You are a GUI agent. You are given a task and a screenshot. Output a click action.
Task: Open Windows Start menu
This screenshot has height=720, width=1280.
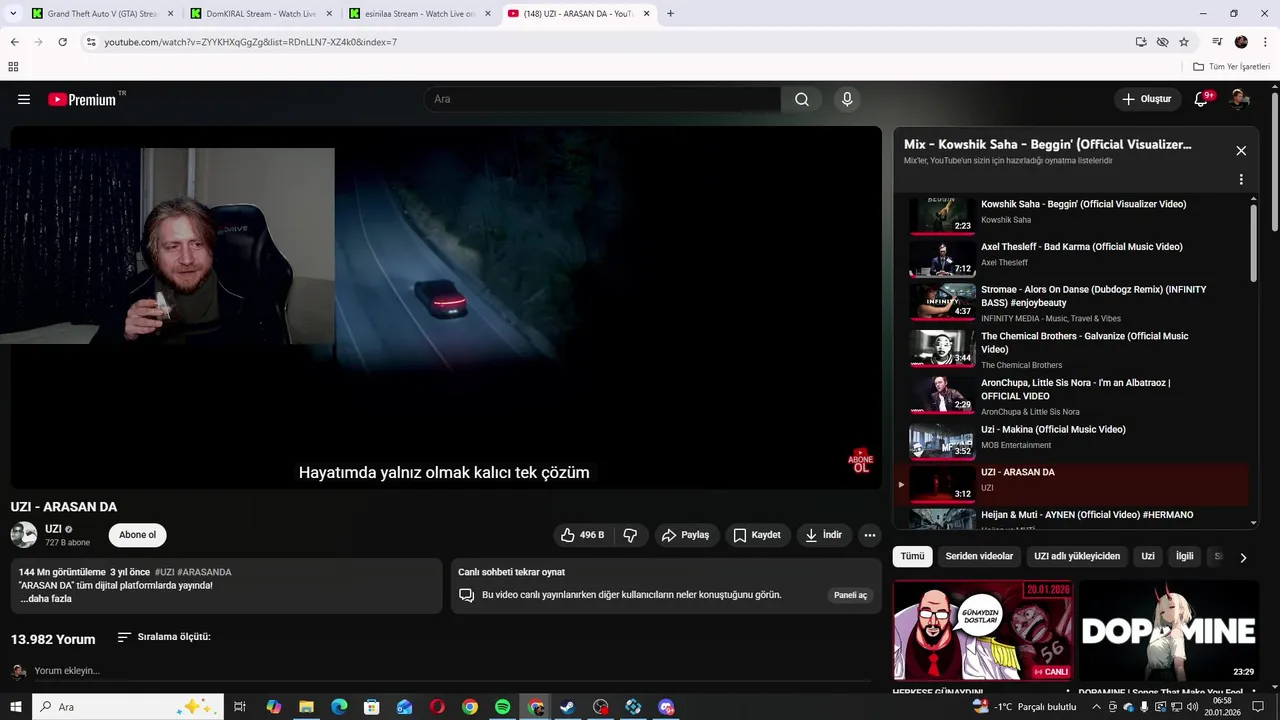pos(16,707)
